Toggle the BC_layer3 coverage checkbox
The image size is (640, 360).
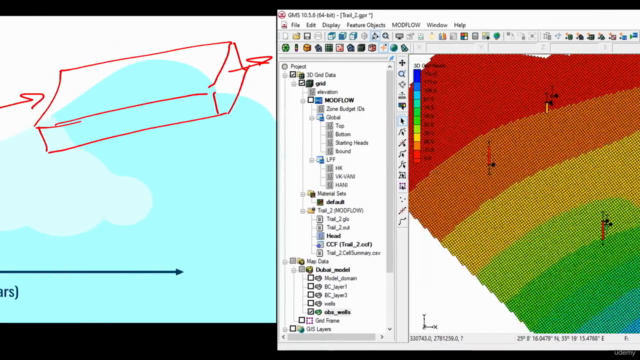311,295
